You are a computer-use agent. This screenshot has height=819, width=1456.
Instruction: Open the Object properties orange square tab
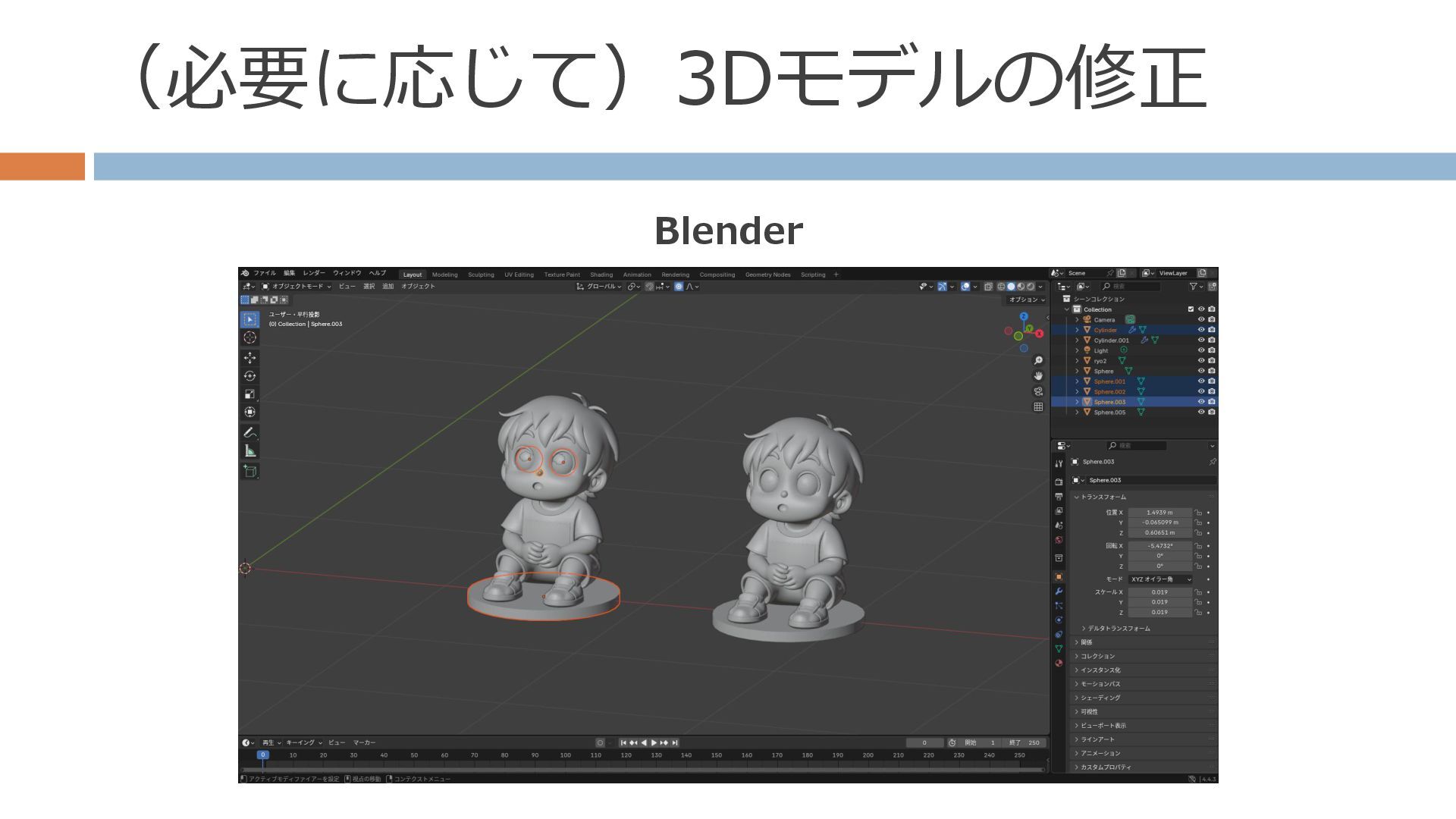point(1059,577)
